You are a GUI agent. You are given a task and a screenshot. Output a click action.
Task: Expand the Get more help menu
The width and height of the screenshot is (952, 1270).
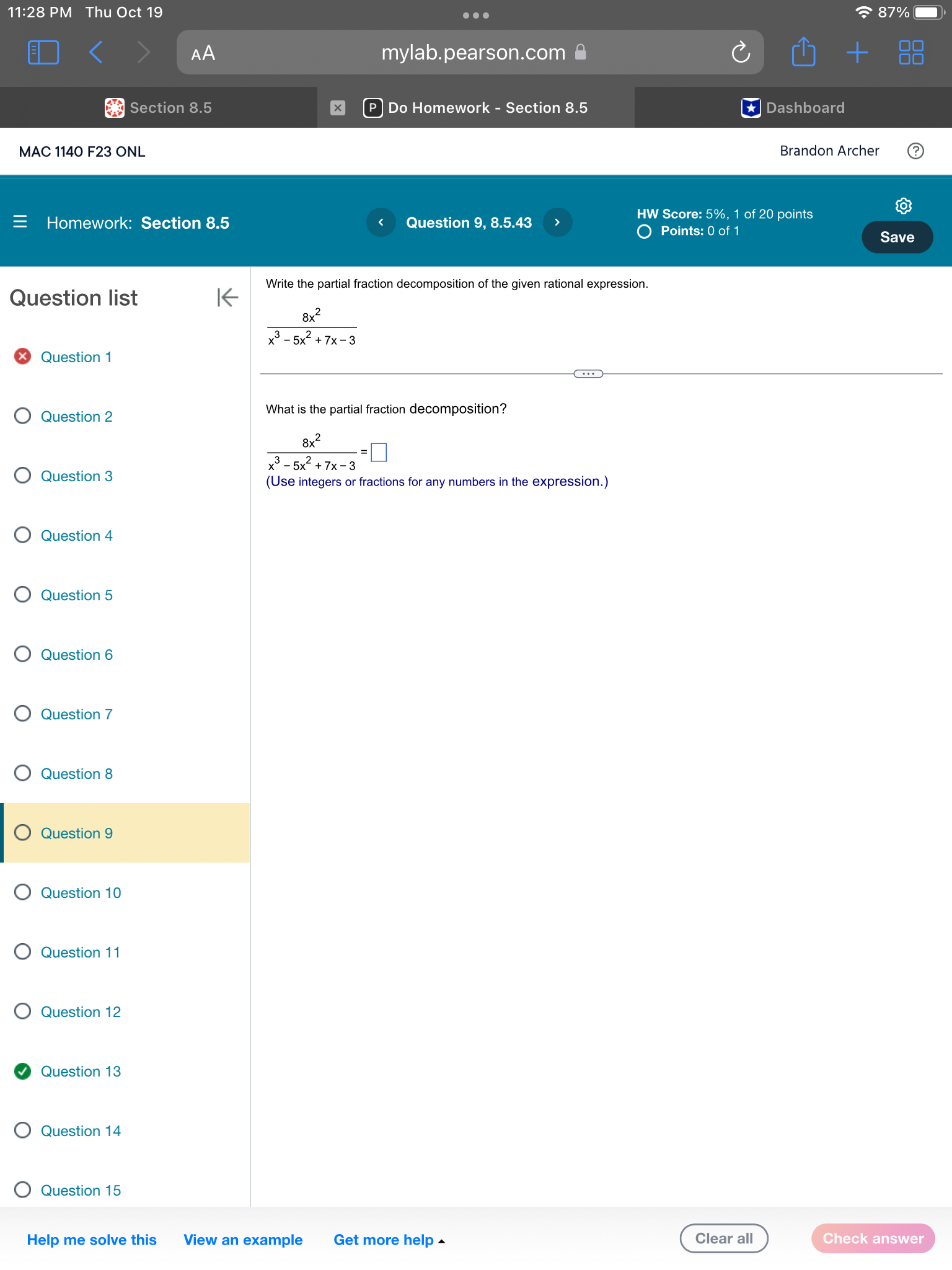(389, 1240)
